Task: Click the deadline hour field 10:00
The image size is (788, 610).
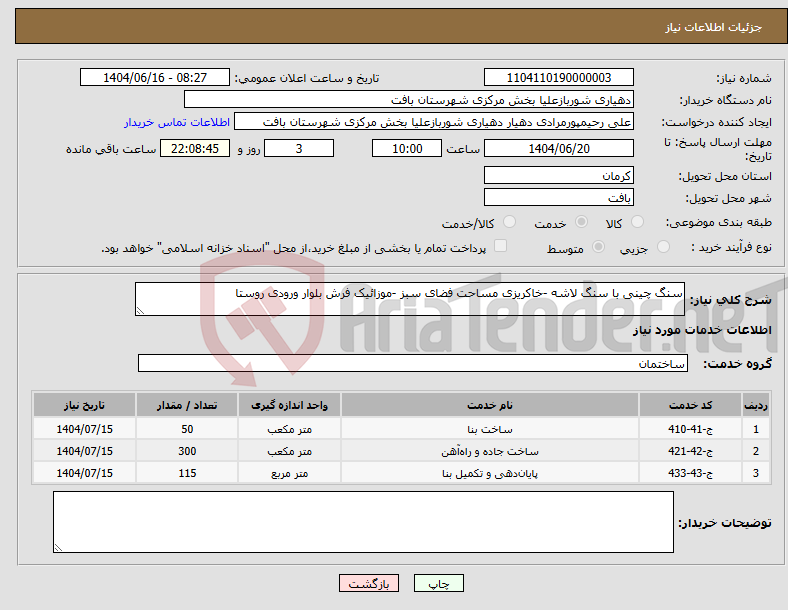Action: 407,148
